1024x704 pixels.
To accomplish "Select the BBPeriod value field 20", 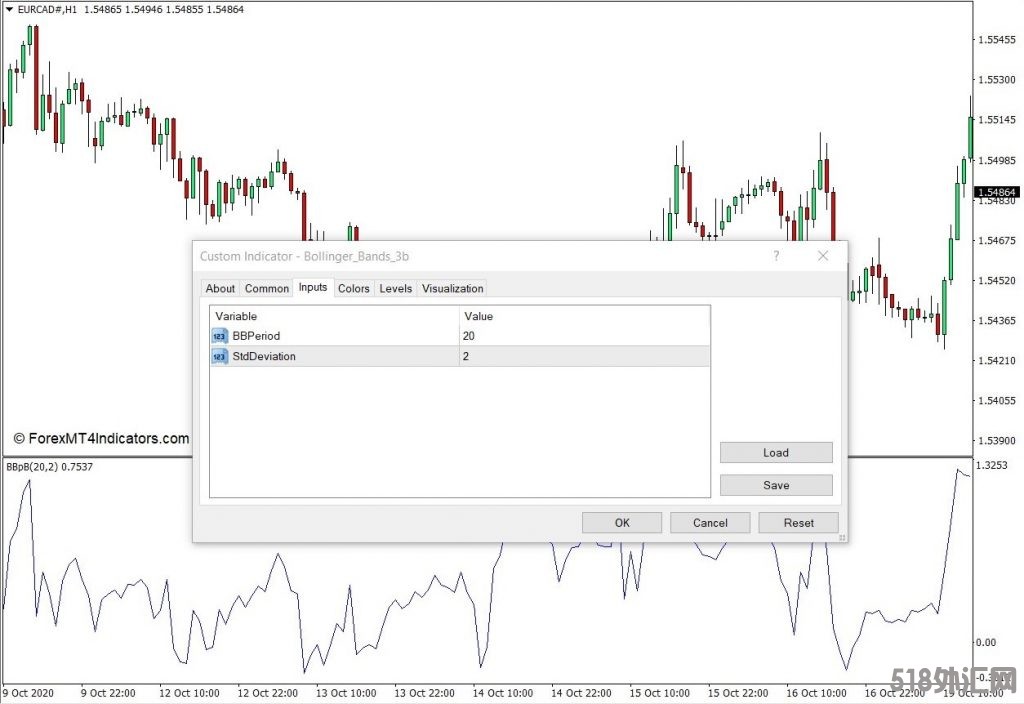I will tap(584, 336).
